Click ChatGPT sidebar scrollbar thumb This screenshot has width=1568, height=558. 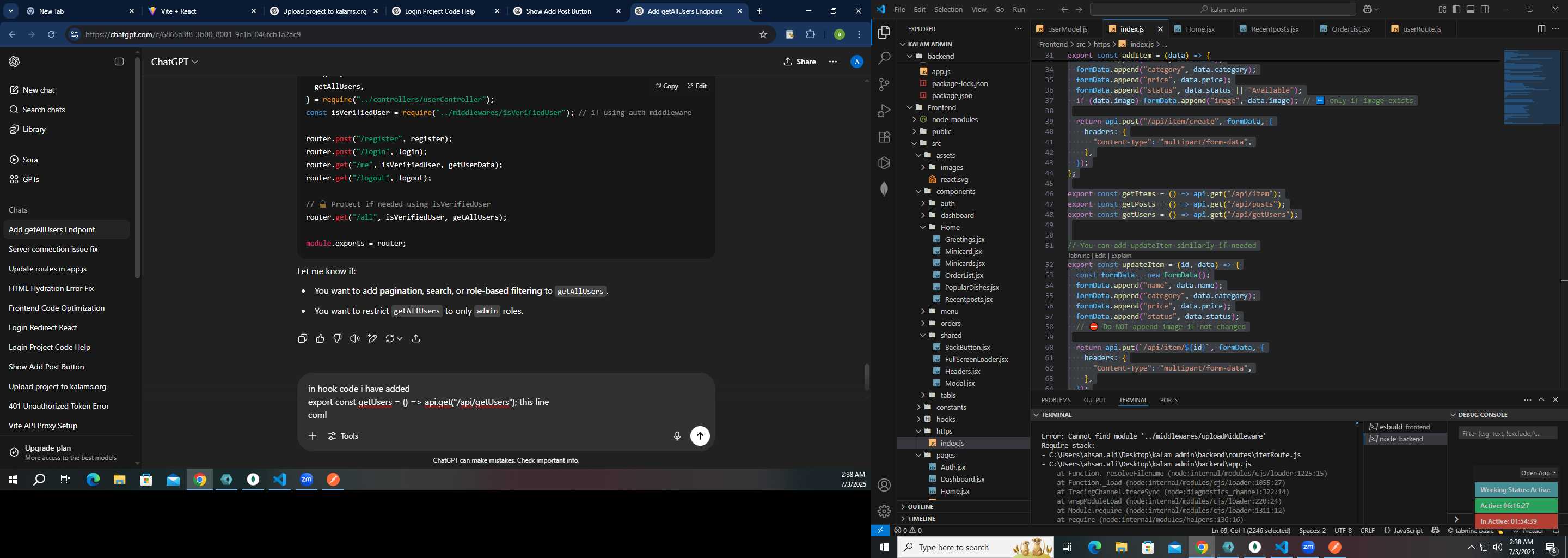(138, 167)
